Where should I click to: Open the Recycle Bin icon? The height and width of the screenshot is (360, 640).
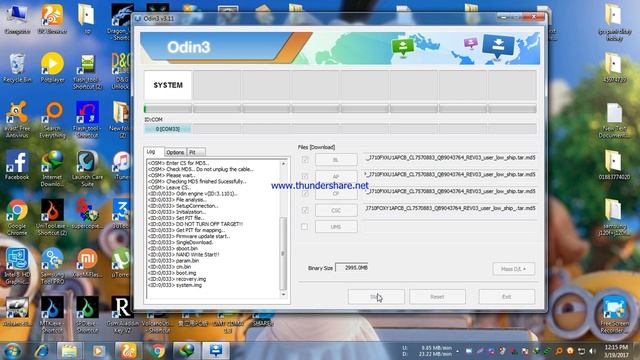tap(17, 68)
